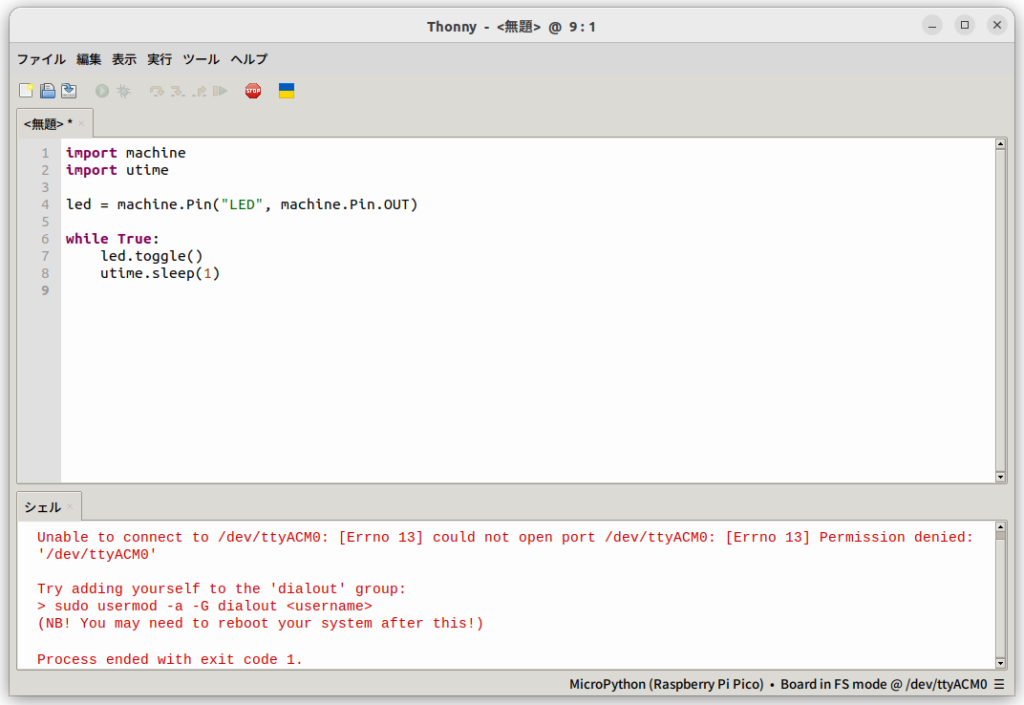Select the <無題> editor tab
Viewport: 1024px width, 705px height.
coord(46,123)
